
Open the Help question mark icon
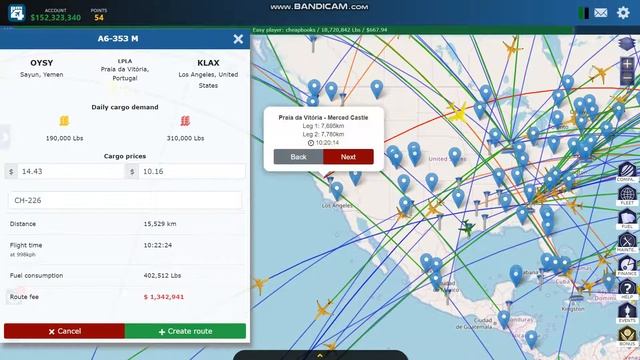pyautogui.click(x=627, y=289)
